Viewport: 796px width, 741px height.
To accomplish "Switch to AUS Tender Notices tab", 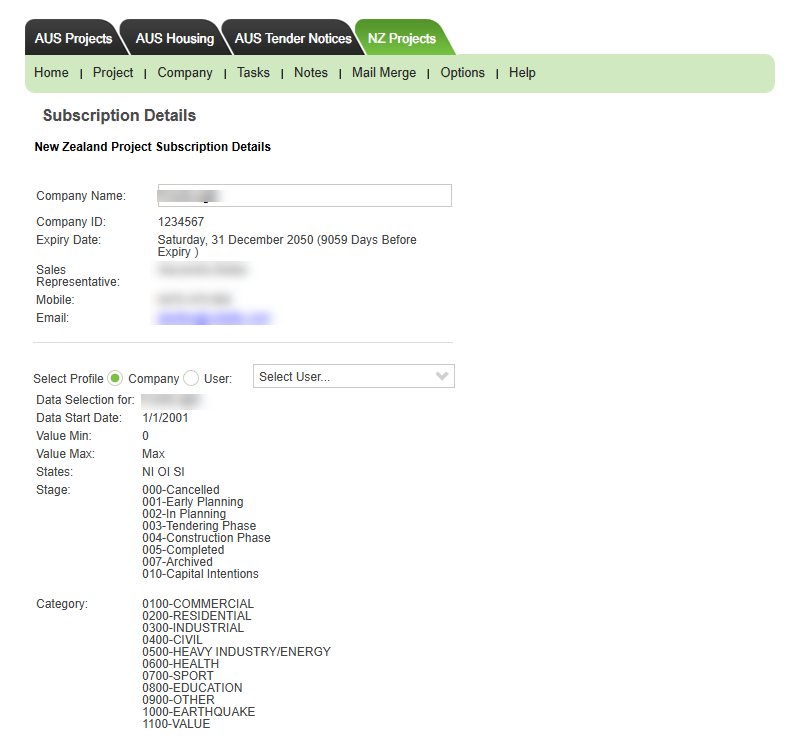I will [293, 38].
